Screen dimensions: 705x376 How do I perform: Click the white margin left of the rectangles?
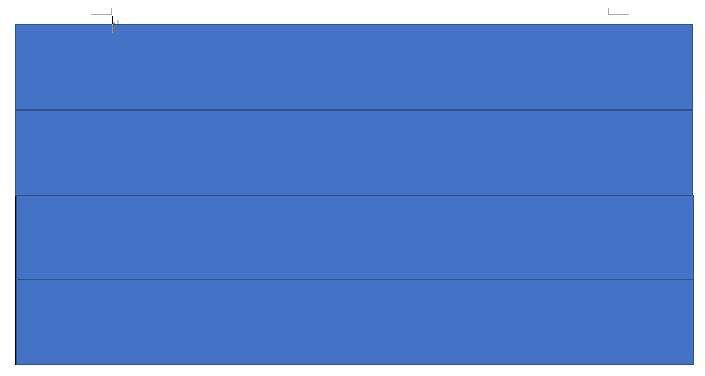pyautogui.click(x=7, y=193)
